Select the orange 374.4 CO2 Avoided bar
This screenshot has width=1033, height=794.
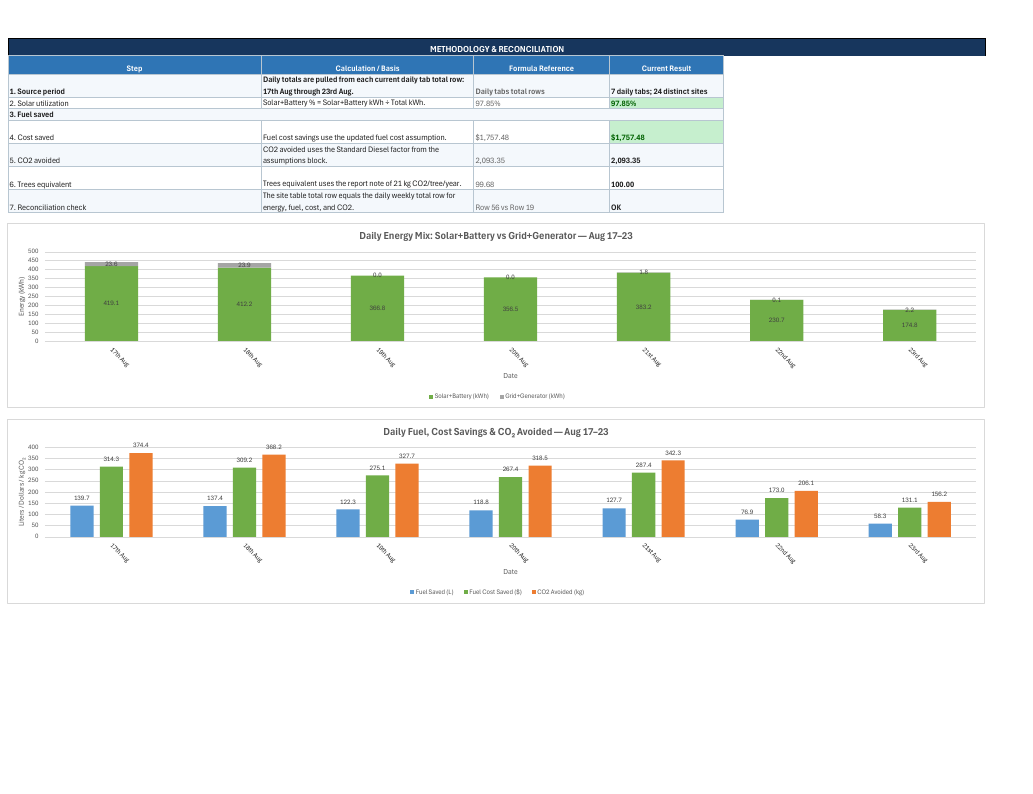tap(141, 495)
